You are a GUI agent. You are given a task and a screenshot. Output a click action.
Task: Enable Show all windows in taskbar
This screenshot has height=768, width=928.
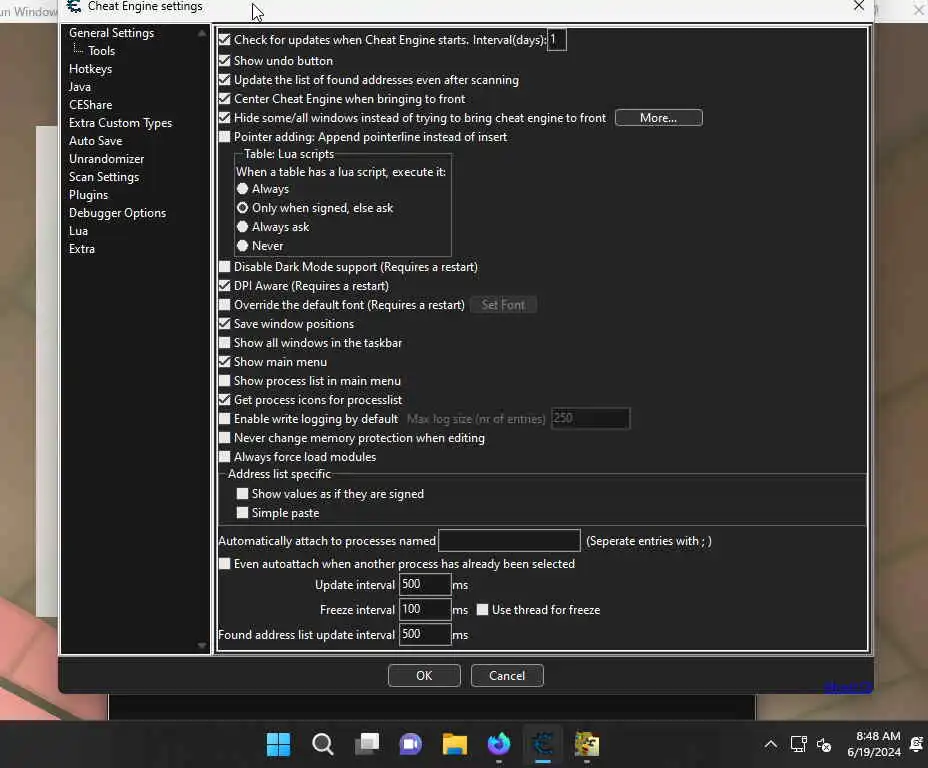(224, 342)
